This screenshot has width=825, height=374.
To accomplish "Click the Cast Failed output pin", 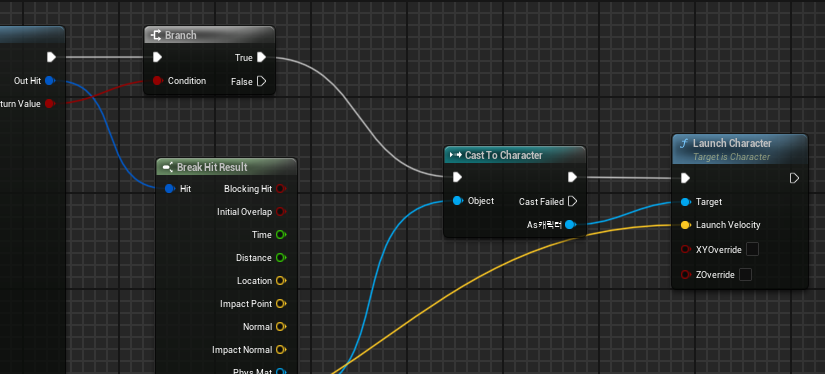I will 573,201.
